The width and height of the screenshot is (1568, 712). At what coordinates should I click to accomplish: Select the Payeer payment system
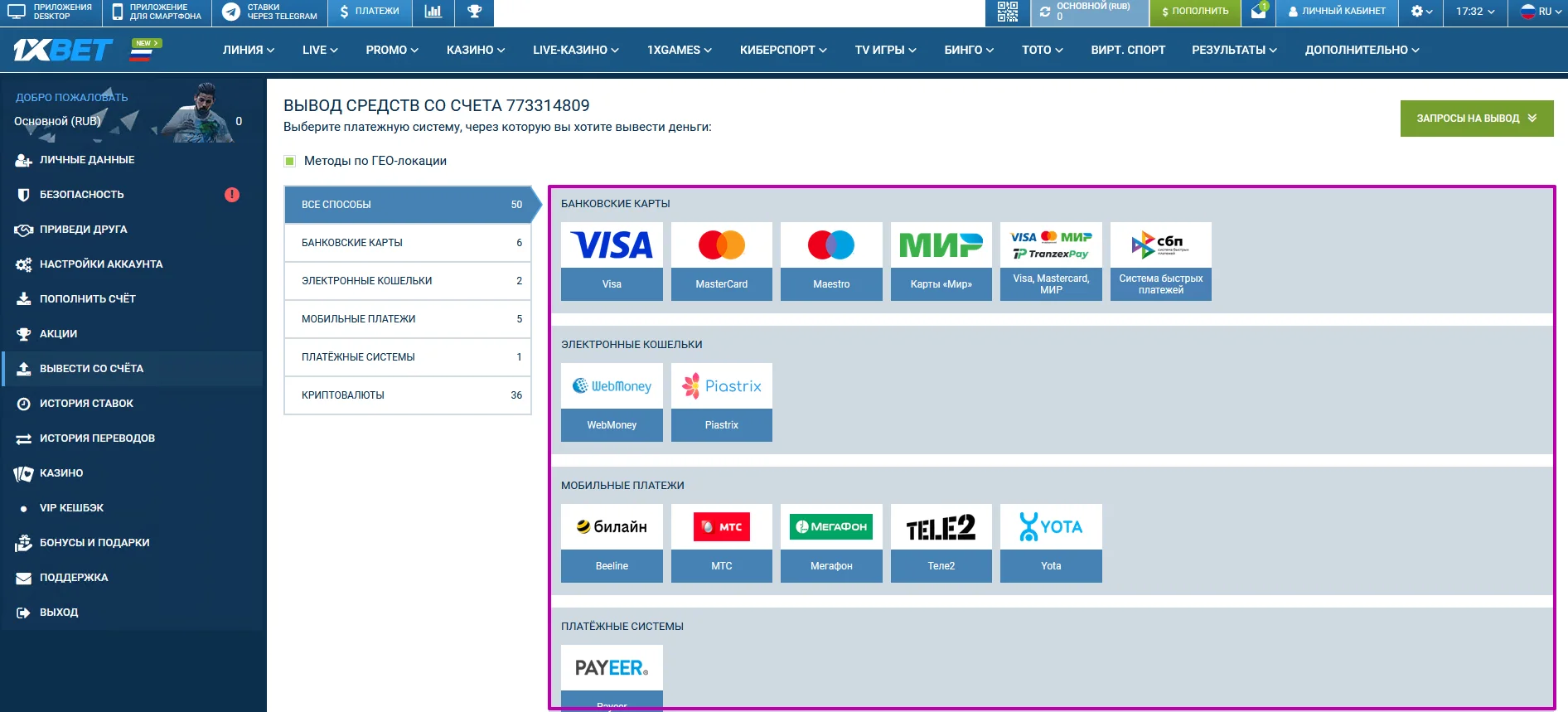click(x=612, y=677)
